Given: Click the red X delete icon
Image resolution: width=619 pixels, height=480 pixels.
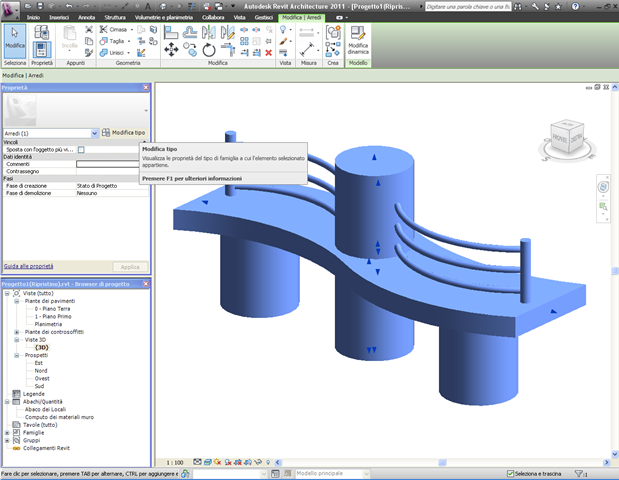Looking at the screenshot, I should 268,53.
